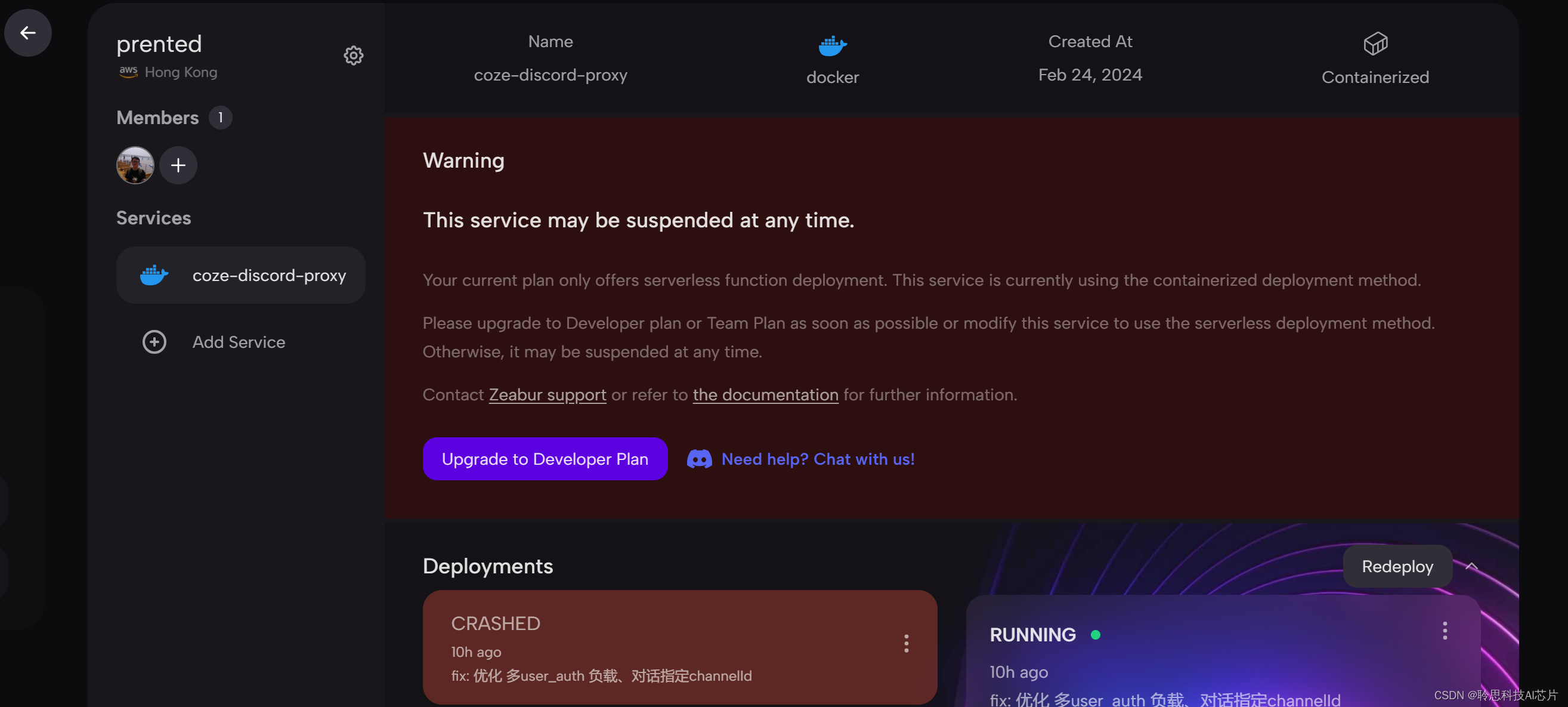Open the documentation link
Screen dimensions: 1568x707
pos(765,394)
